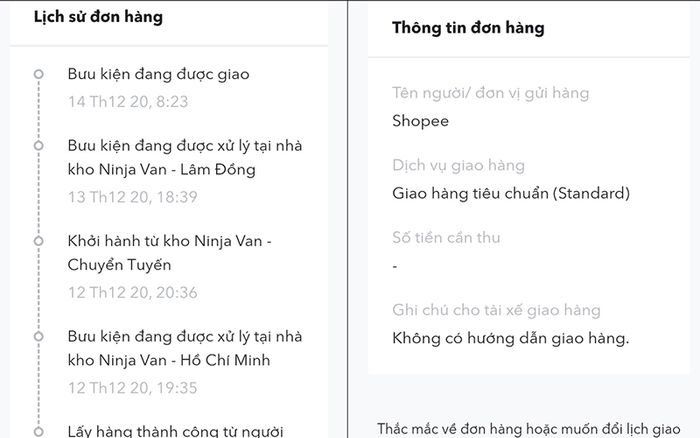Select 'Giao hàng tiêu chuẩn (Standard)' text
The image size is (700, 438).
(x=511, y=193)
